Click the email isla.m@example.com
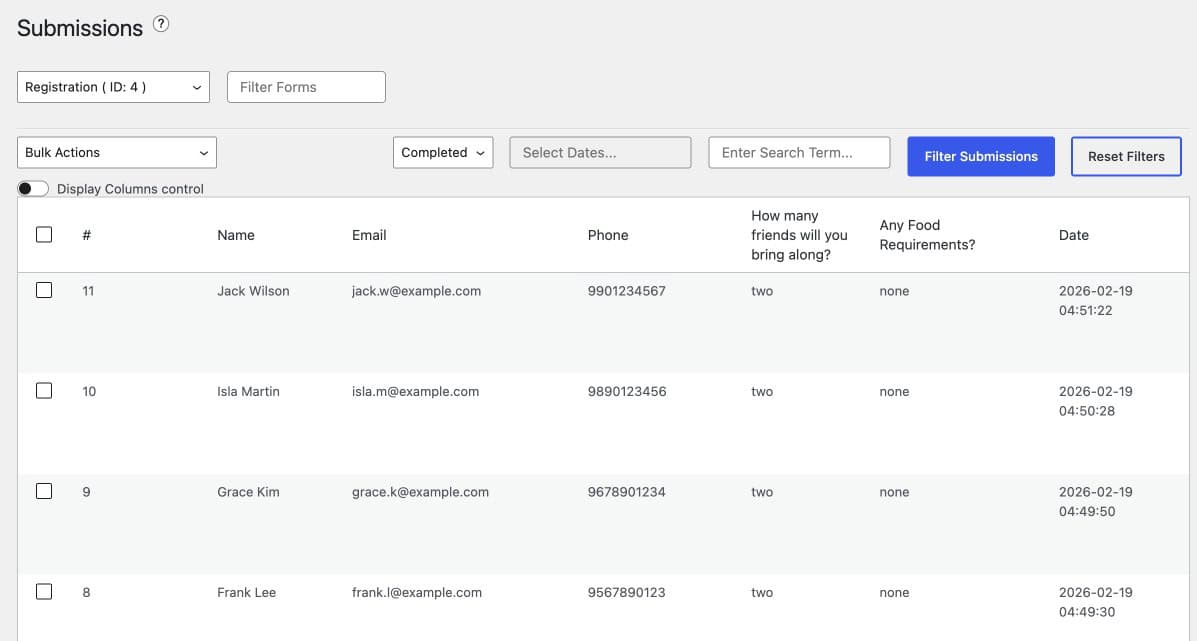Viewport: 1197px width, 641px height. 415,391
